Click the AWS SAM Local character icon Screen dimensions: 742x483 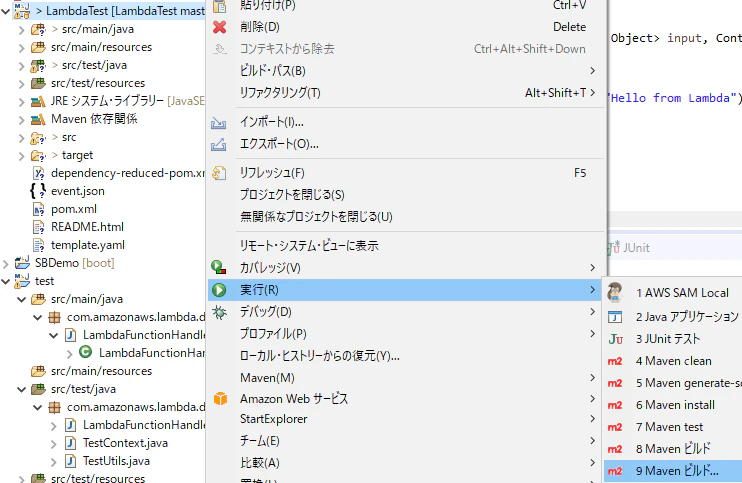(x=615, y=293)
